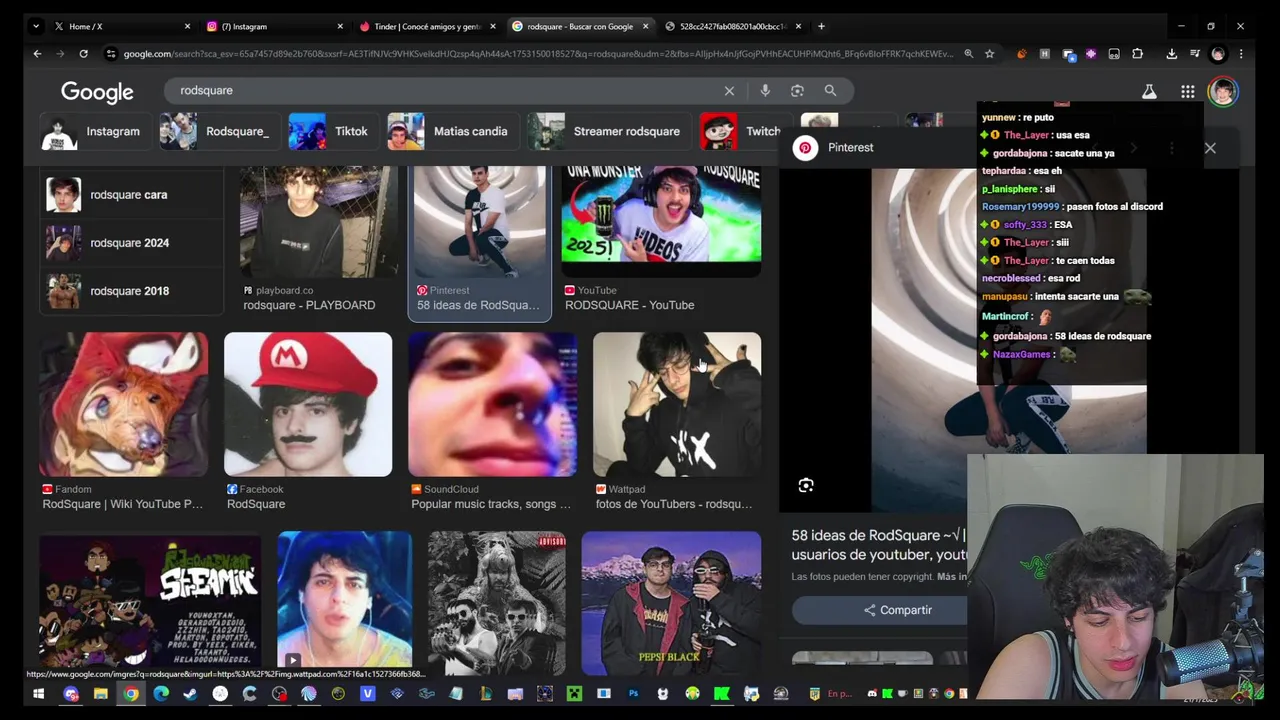Open the Monster energy YouTube thumbnail

[661, 222]
